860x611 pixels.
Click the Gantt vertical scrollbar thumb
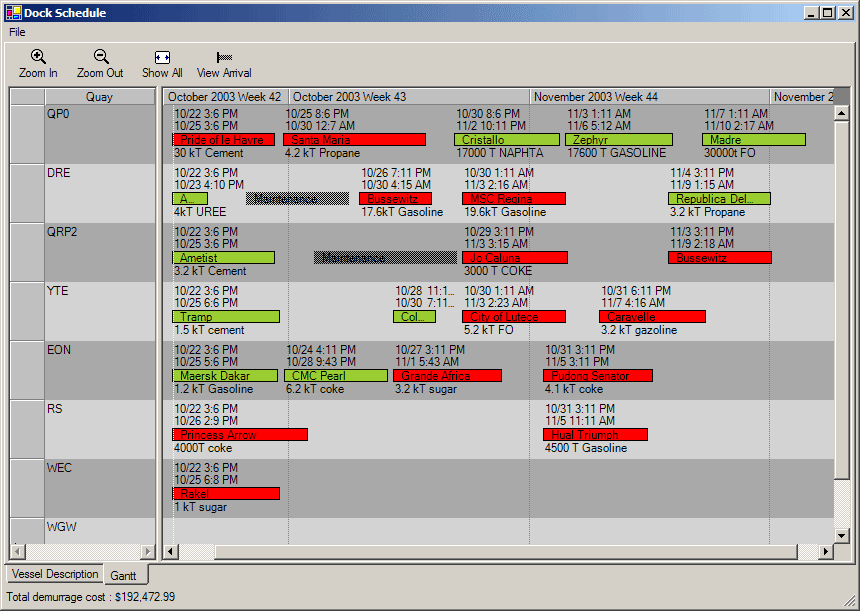842,299
